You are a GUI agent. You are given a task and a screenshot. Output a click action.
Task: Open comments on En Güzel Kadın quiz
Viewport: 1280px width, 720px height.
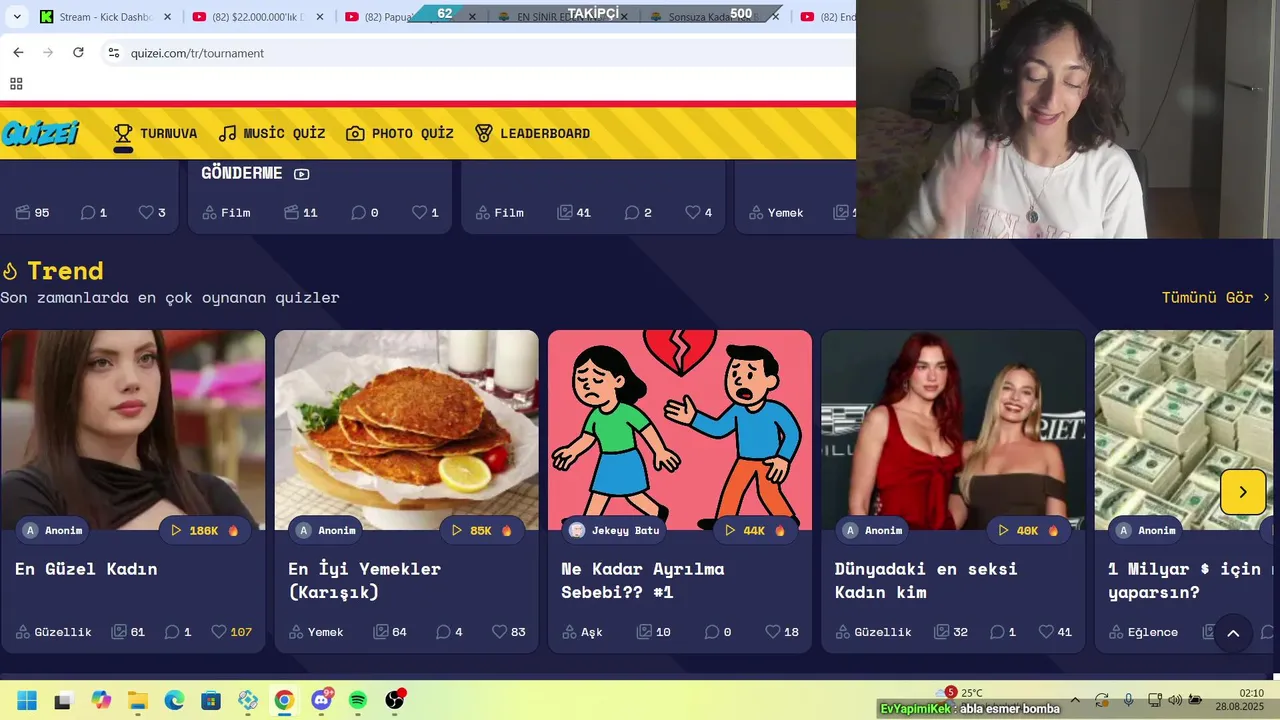[x=178, y=632]
